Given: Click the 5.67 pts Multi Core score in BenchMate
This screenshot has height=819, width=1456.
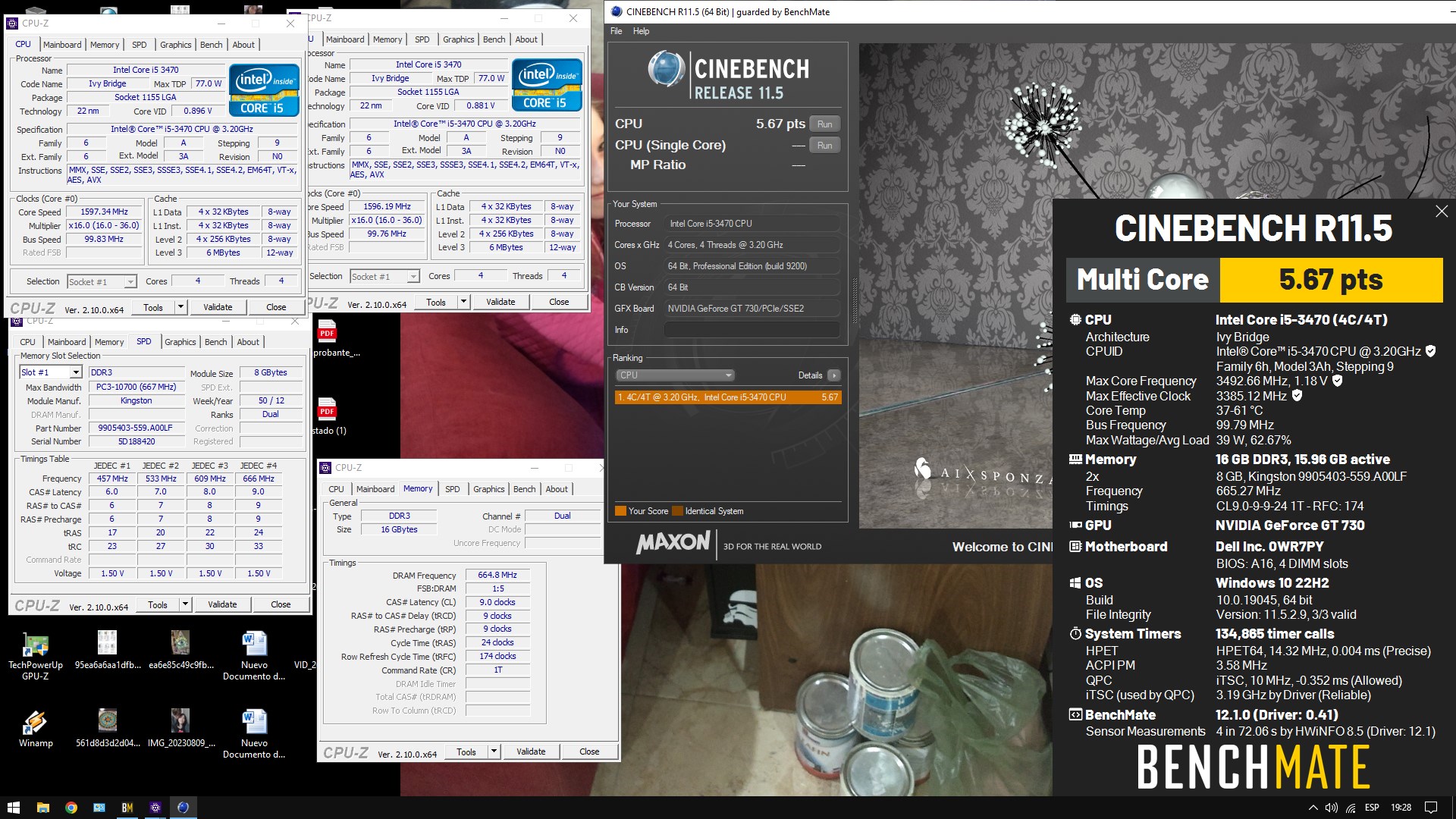Looking at the screenshot, I should [x=1331, y=280].
